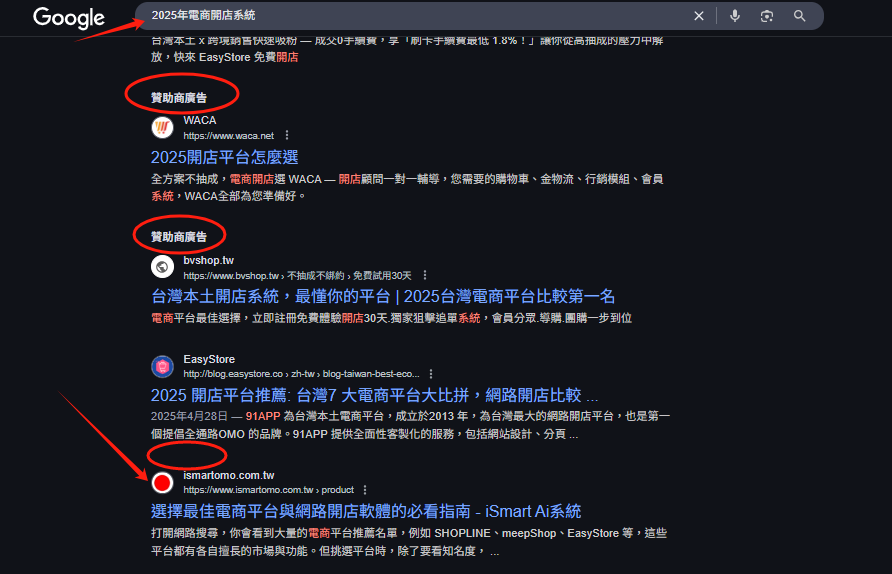The width and height of the screenshot is (892, 574).
Task: Open 台灣本土開店系統 bvshop result title
Action: [x=383, y=296]
